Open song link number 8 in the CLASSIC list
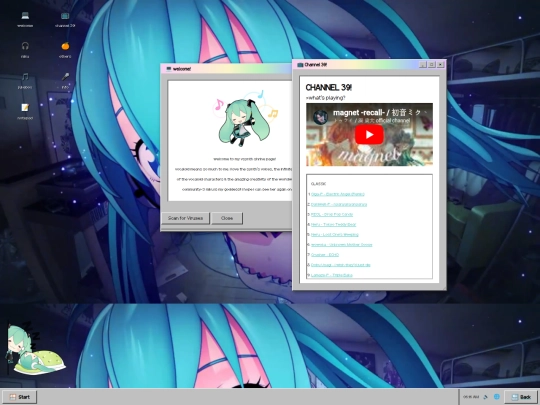 340,265
